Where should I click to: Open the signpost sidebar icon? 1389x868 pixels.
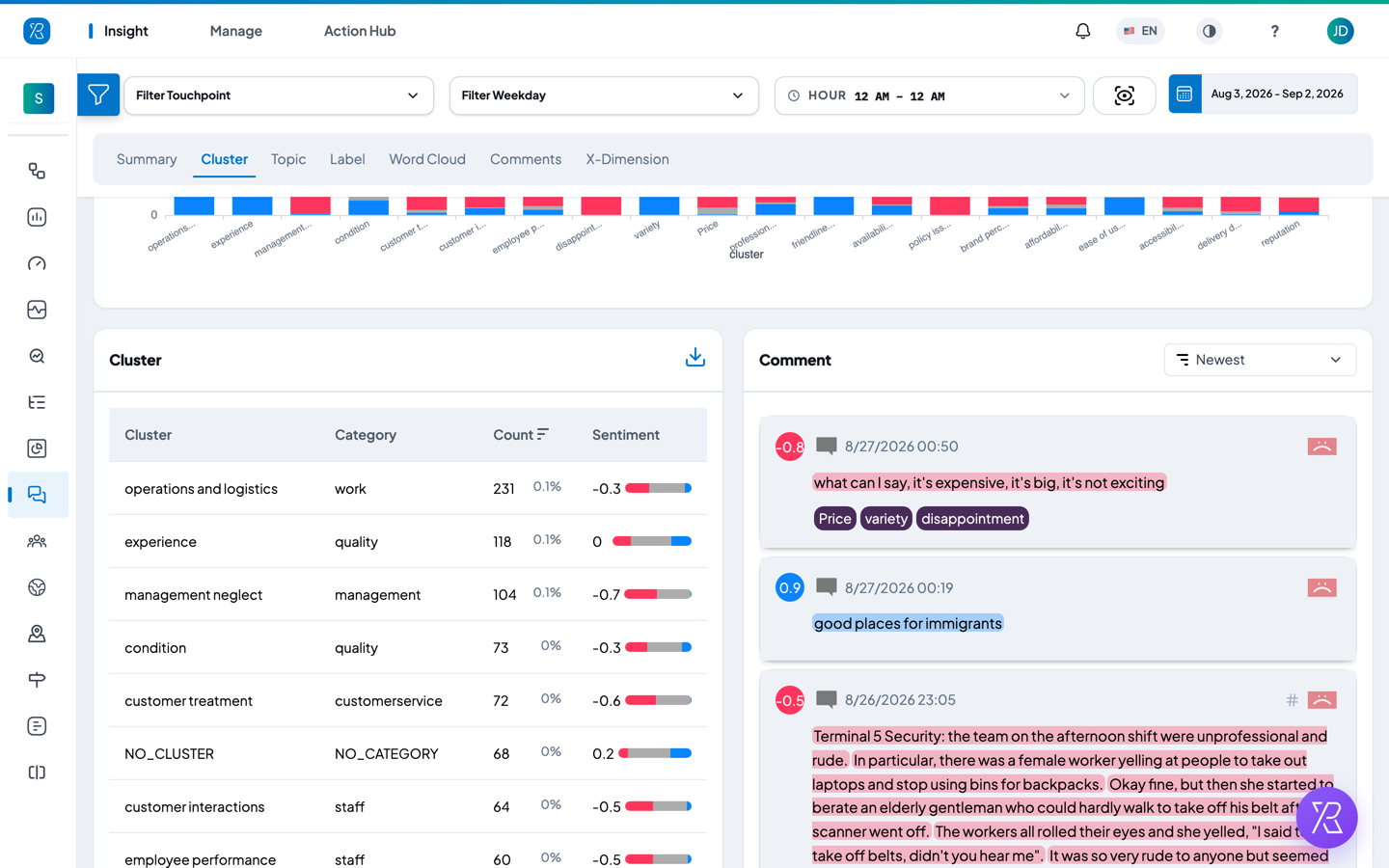(37, 680)
